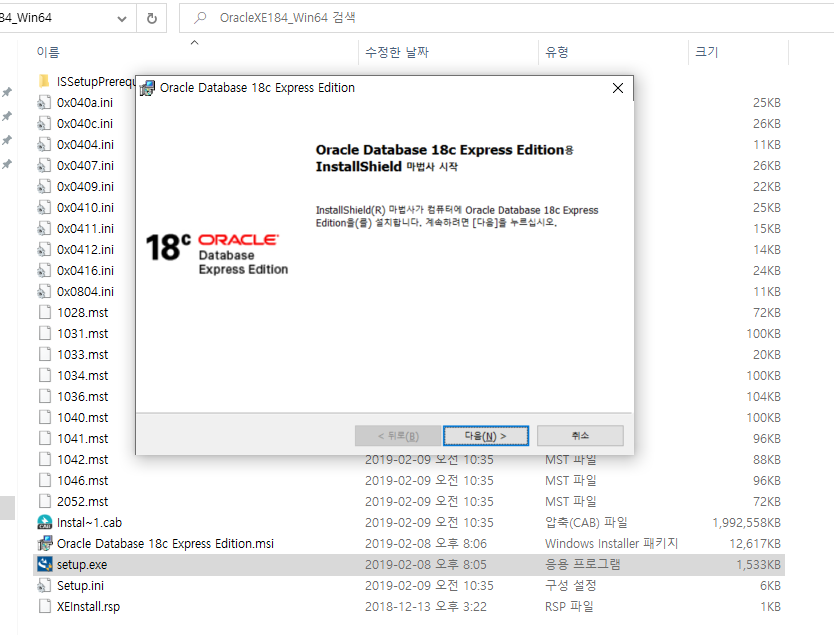Open the address bar history dropdown
The image size is (834, 635).
122,19
